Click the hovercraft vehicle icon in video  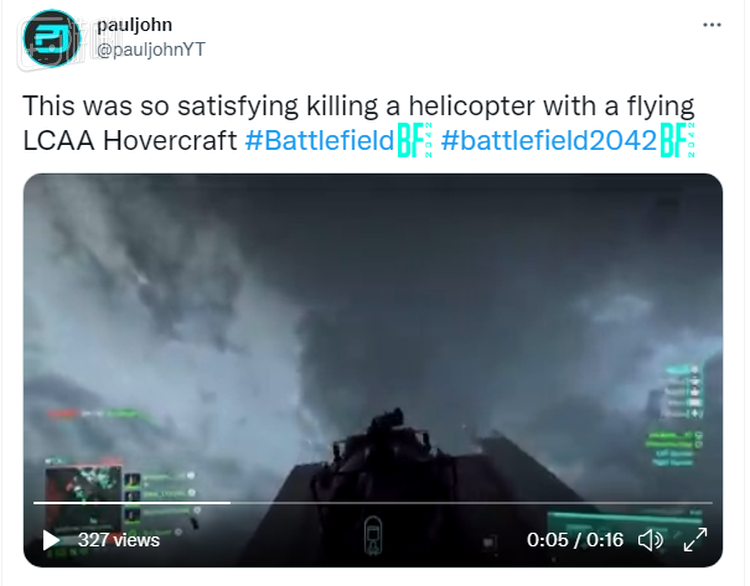373,535
